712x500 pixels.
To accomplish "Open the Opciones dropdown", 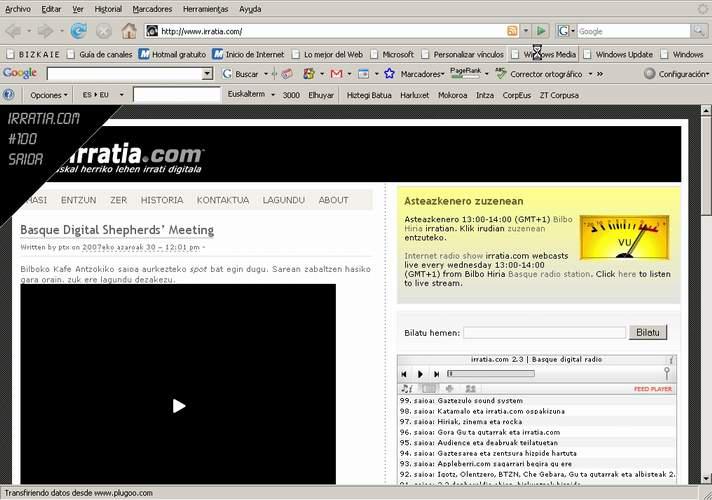I will point(49,95).
